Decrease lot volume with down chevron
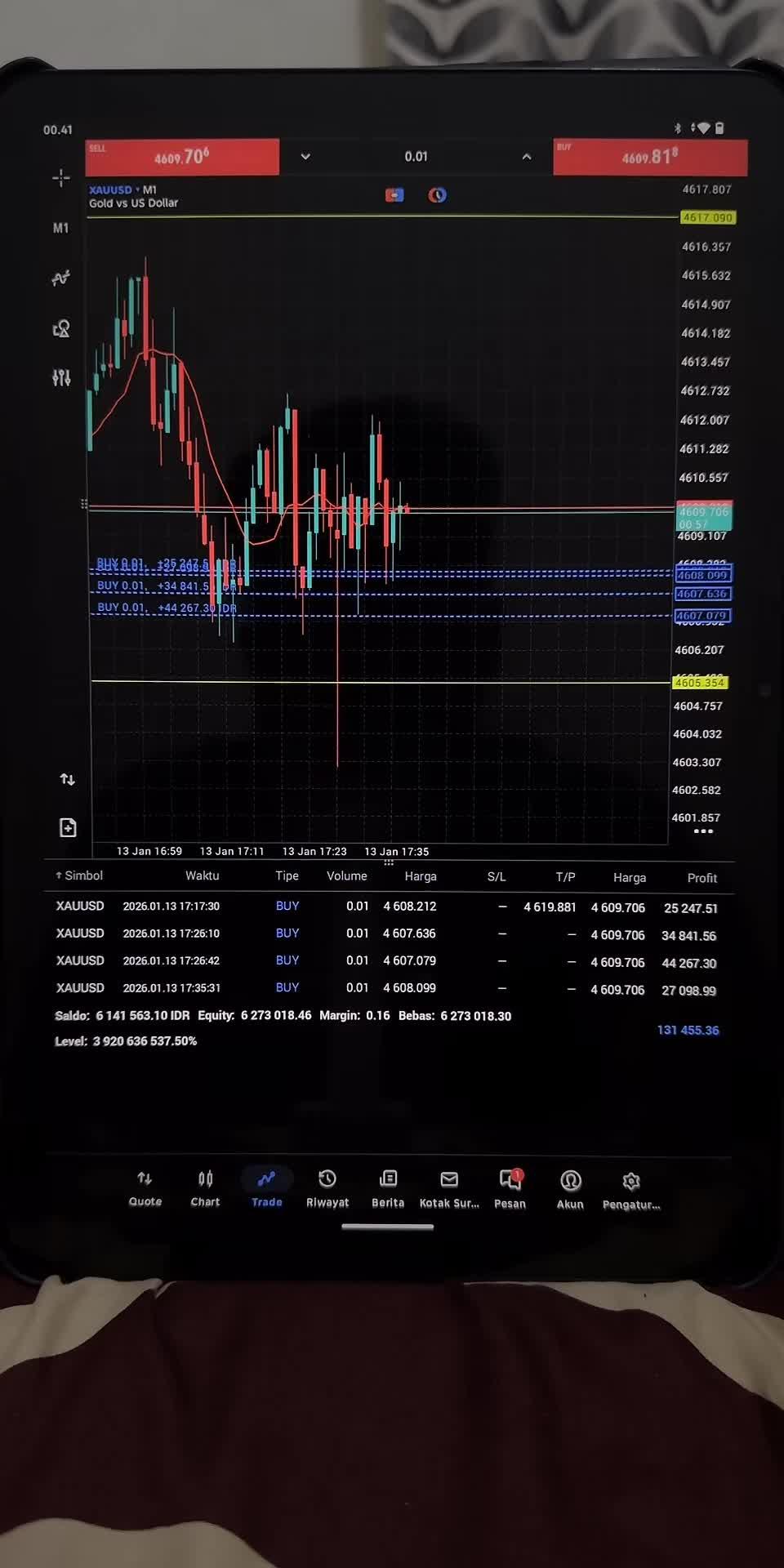The image size is (784, 1568). (x=305, y=157)
